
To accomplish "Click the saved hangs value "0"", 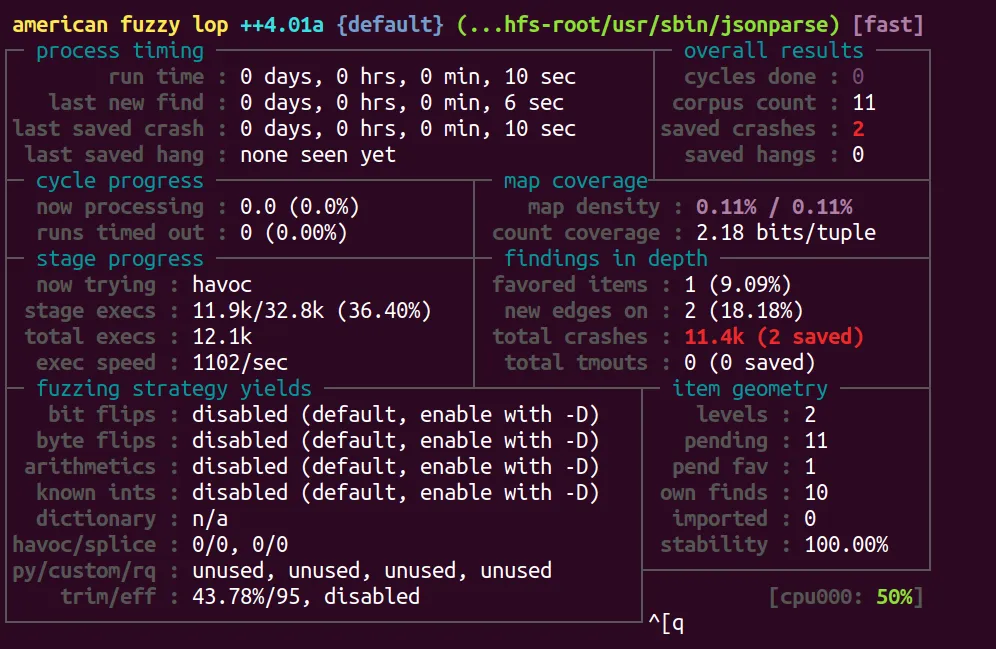I will point(858,155).
